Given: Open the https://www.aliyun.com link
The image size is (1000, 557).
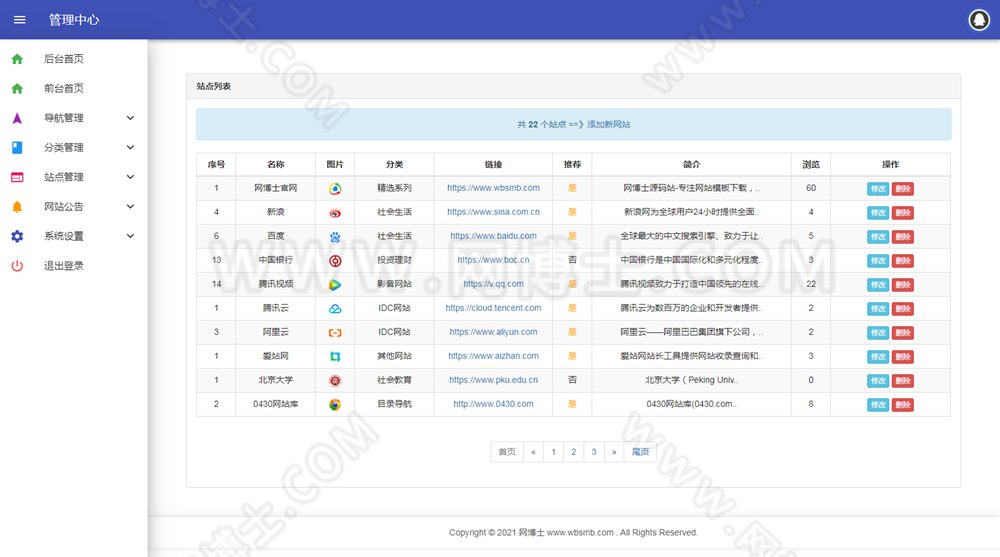Looking at the screenshot, I should coord(493,332).
